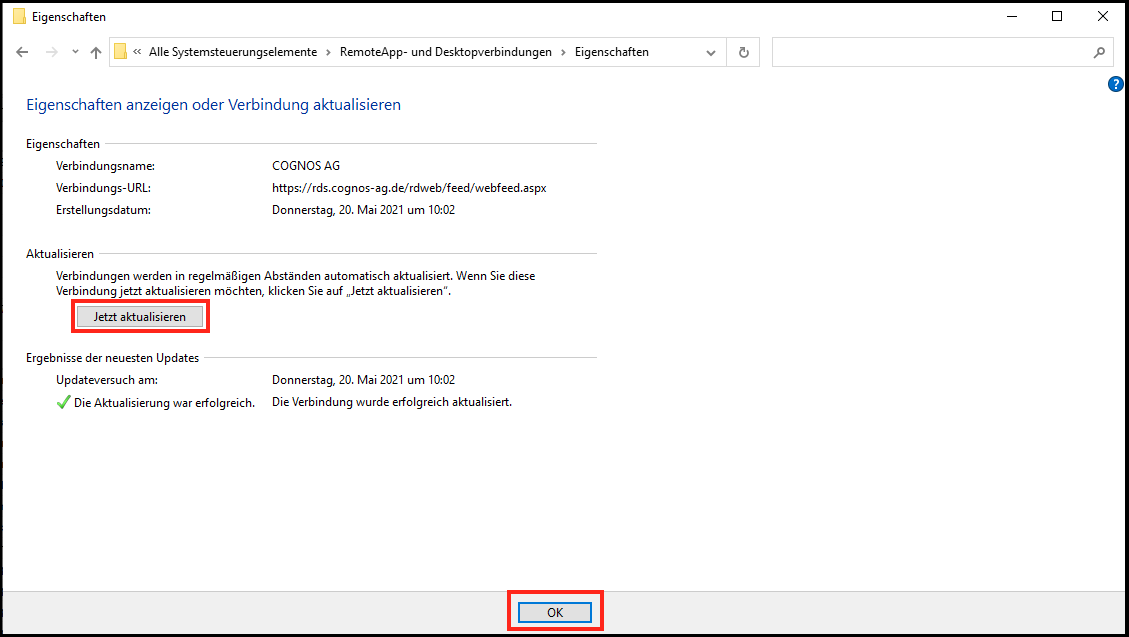Click the folder icon in address bar
Screen dimensions: 1129x637
pyautogui.click(x=121, y=52)
